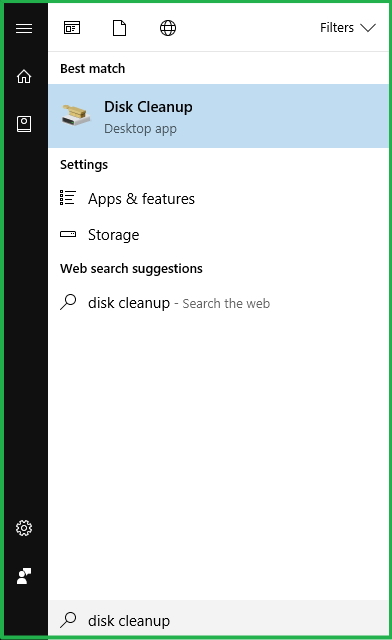Screen dimensions: 392x640
Task: Open the Apps & features setting
Action: (x=218, y=199)
